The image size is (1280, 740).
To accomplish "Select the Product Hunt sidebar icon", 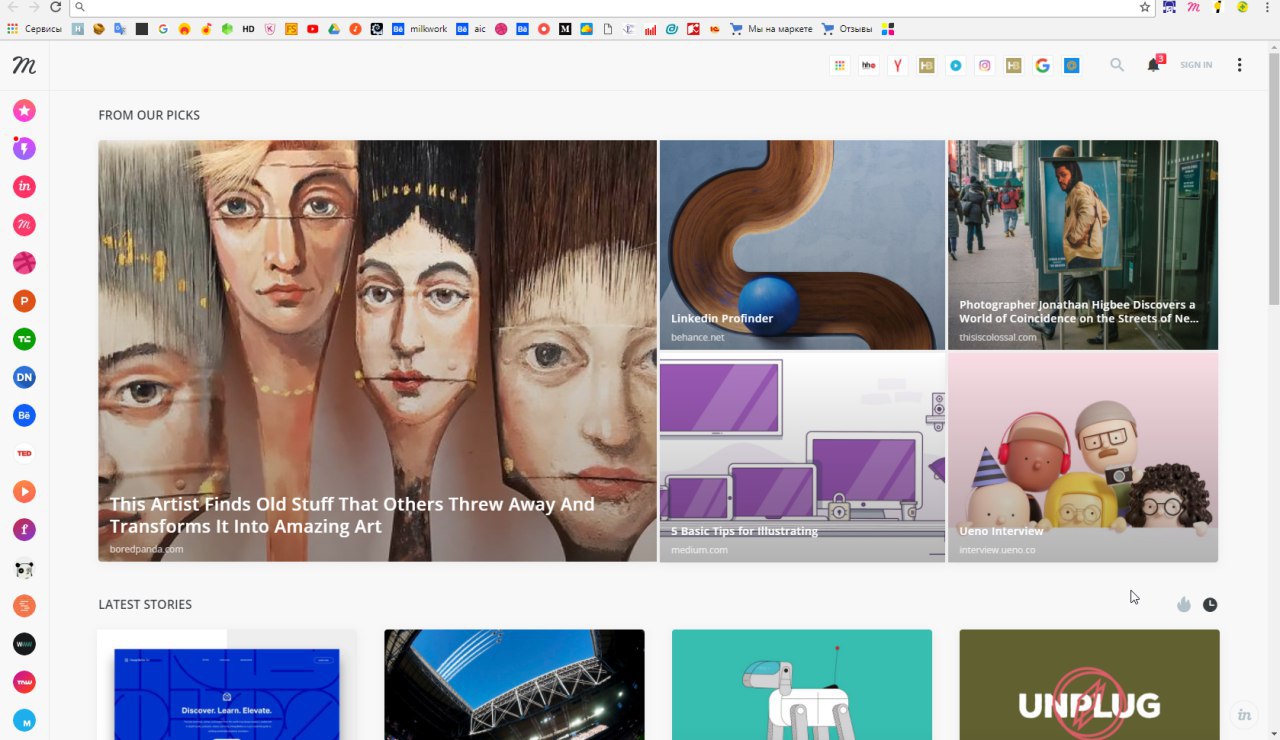I will [24, 301].
